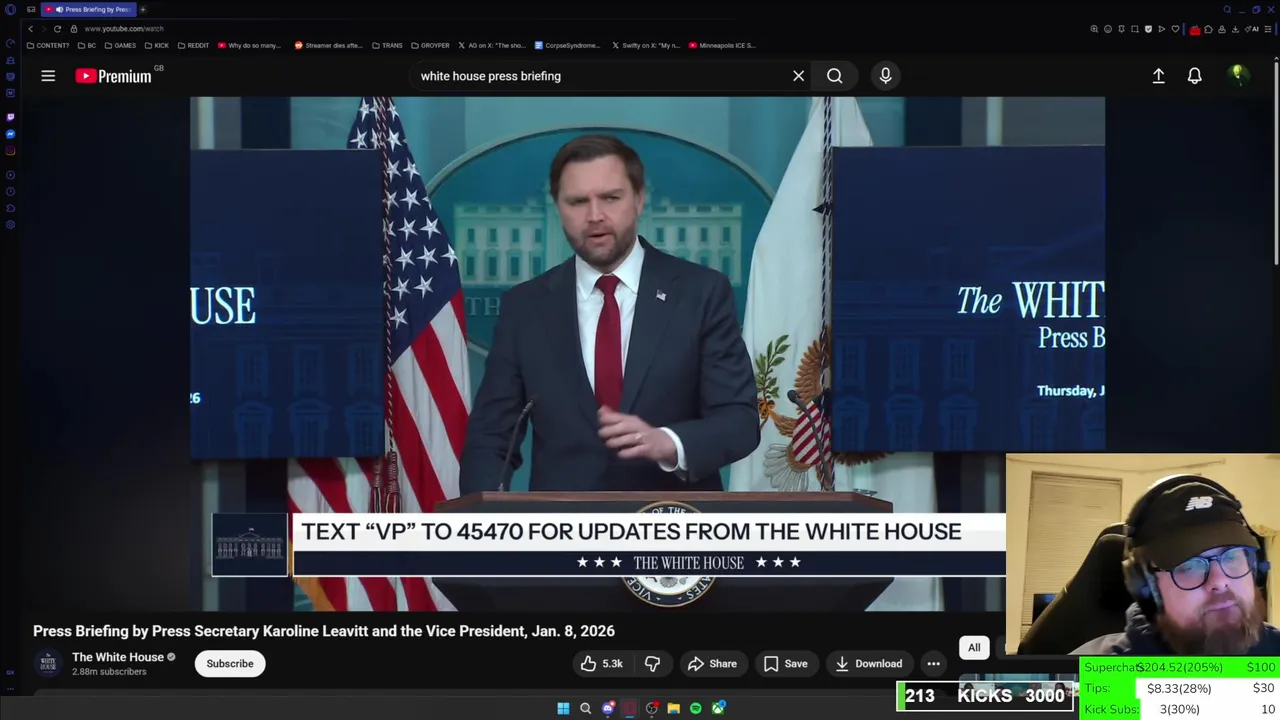Open The White House channel name link
Viewport: 1280px width, 720px height.
coord(118,657)
